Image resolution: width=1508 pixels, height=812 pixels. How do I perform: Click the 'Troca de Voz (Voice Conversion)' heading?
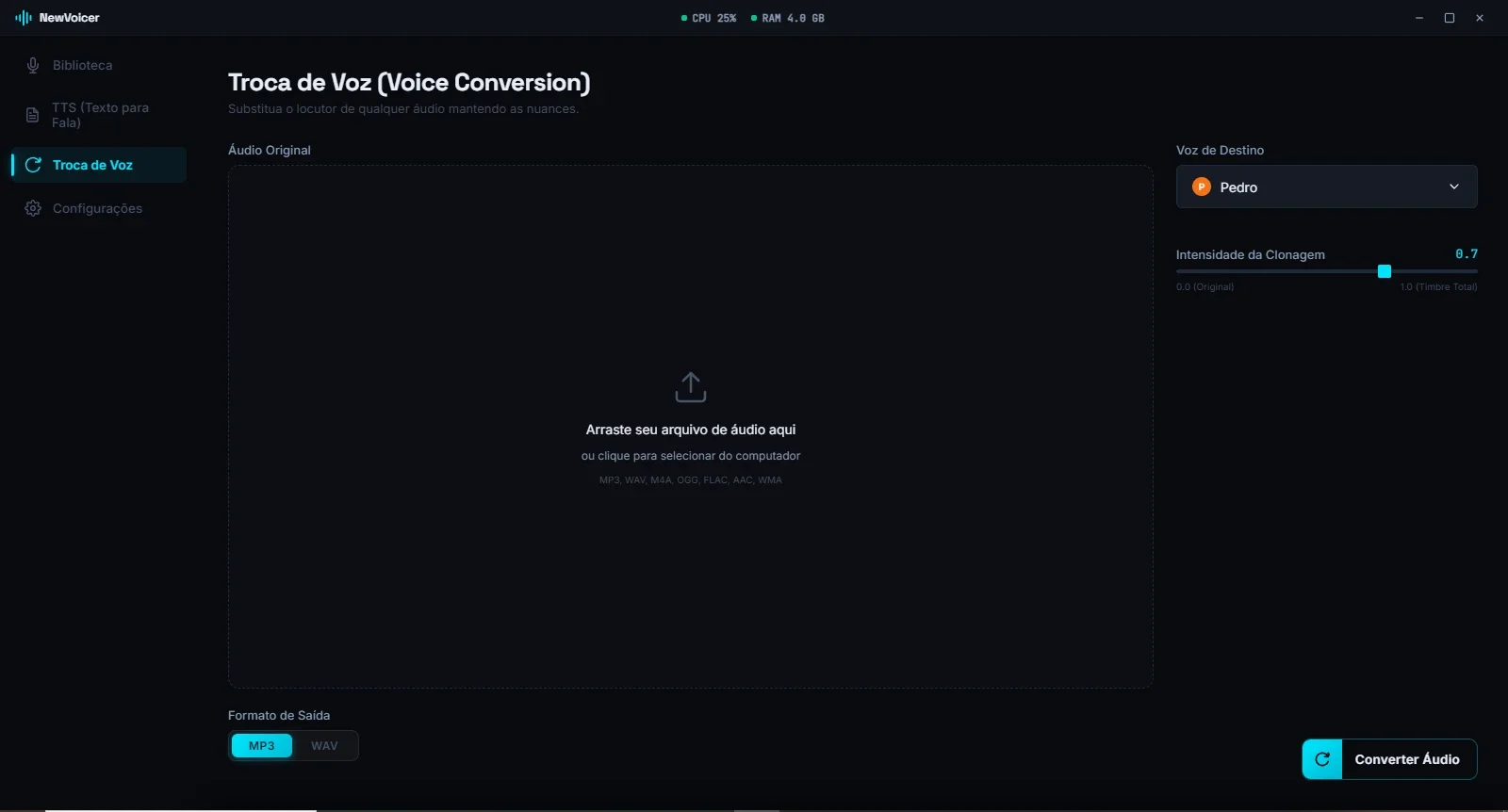[x=409, y=83]
